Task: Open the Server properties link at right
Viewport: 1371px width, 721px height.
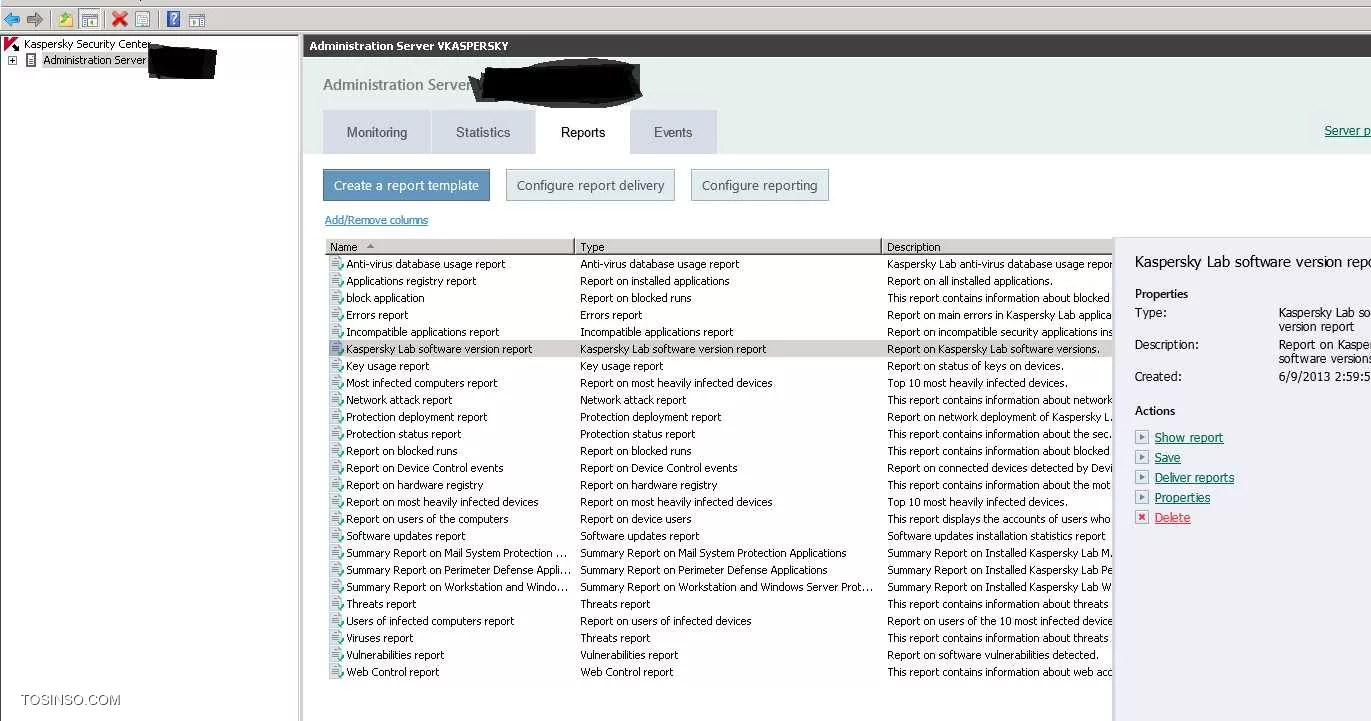Action: pos(1347,131)
